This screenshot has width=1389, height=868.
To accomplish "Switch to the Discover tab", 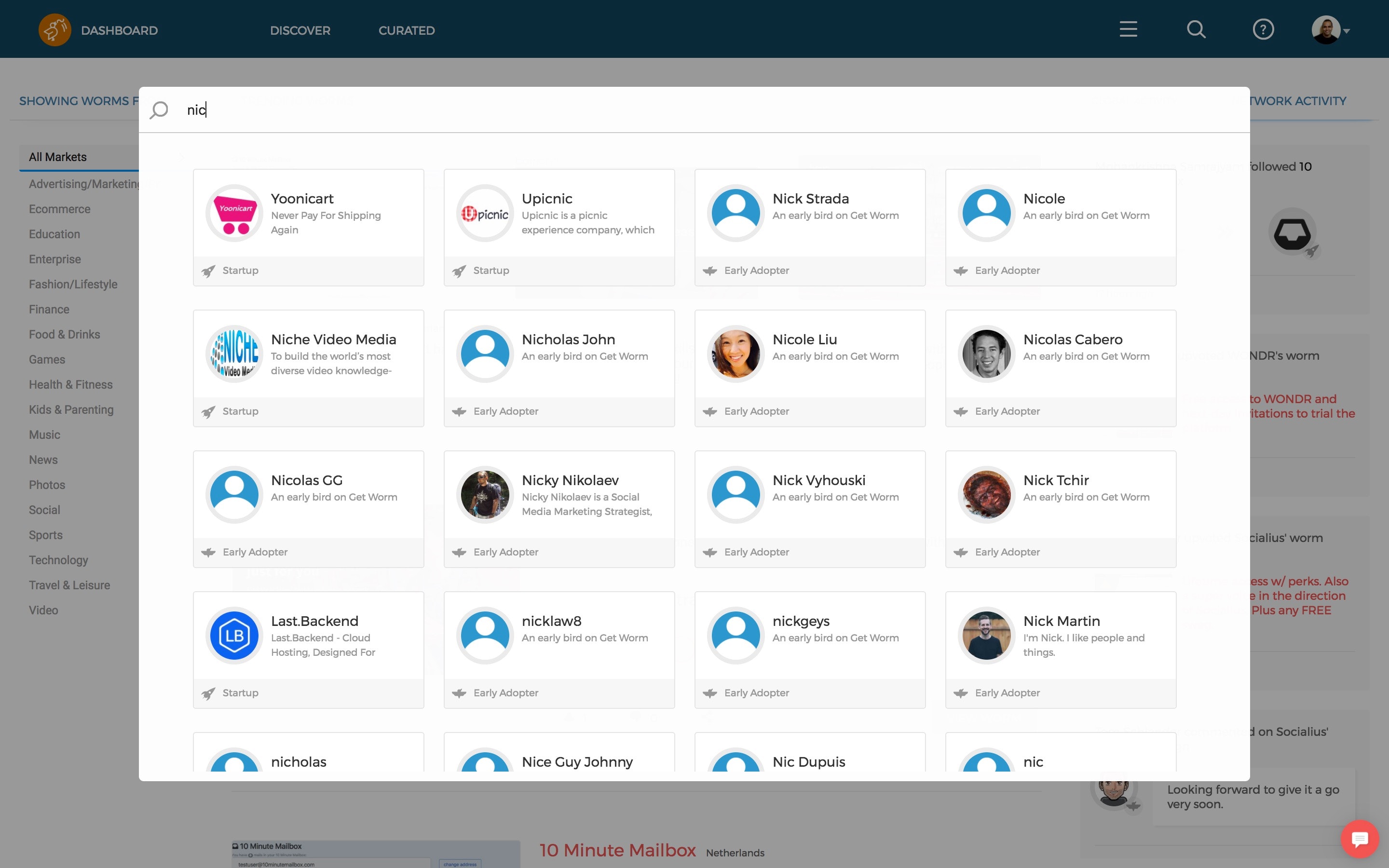I will (300, 30).
